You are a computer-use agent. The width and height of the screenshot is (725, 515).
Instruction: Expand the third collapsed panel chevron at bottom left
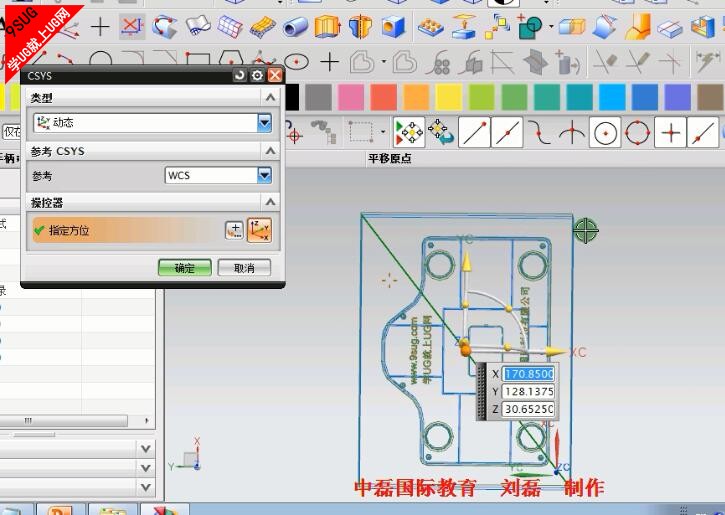point(146,487)
